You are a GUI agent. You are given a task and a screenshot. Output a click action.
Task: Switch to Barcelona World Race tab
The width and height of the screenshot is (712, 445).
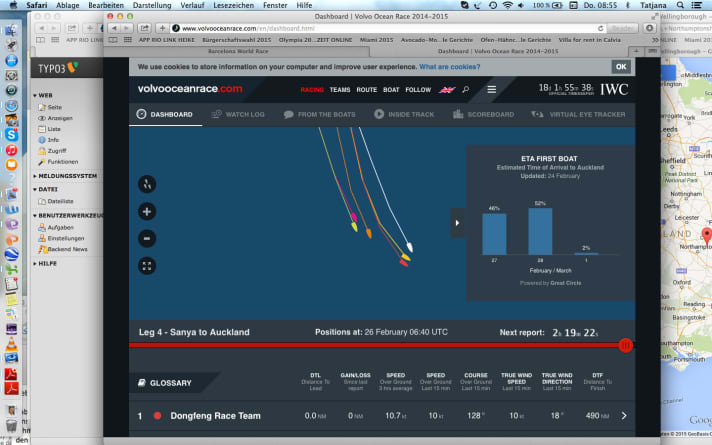point(238,51)
